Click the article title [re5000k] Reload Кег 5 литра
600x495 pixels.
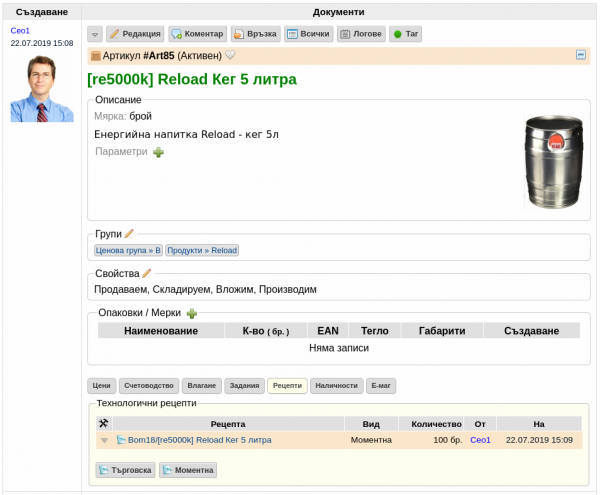192,79
